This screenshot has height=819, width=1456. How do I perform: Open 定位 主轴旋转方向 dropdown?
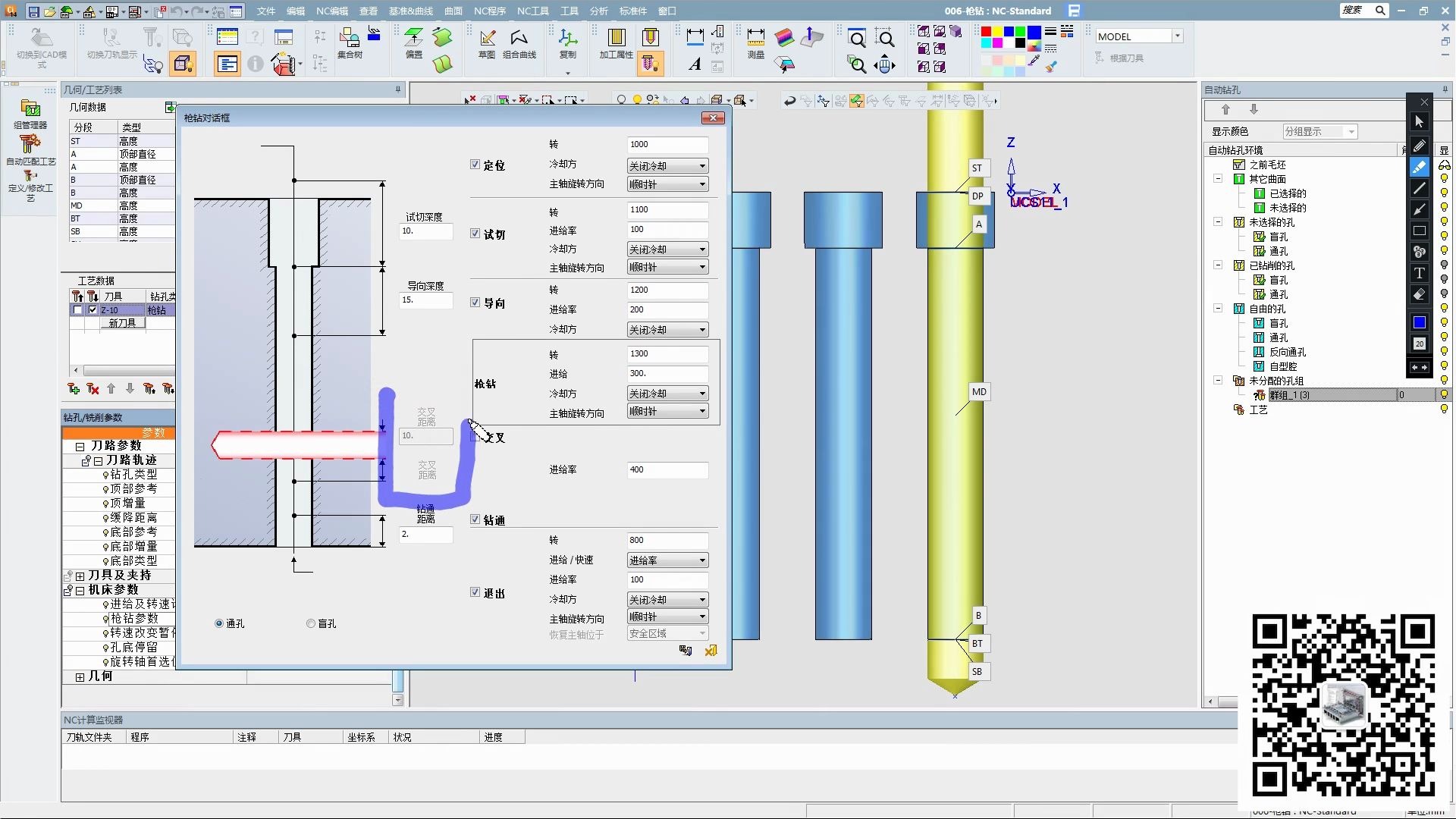coord(667,184)
